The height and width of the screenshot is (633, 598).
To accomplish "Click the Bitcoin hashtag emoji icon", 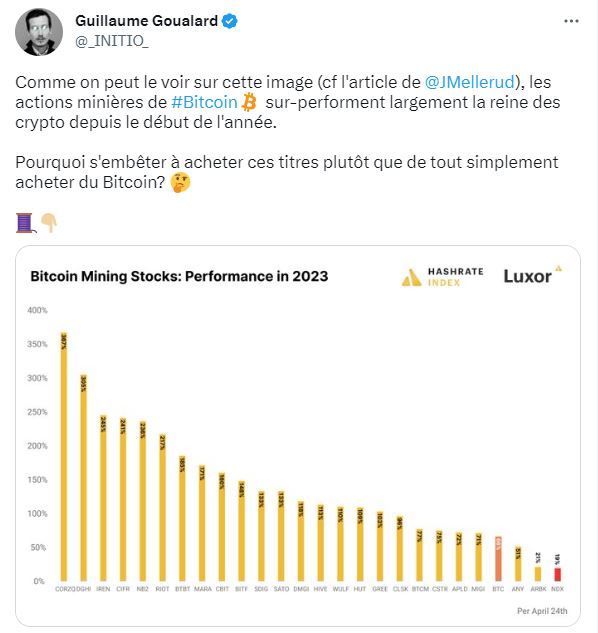I will pos(249,102).
